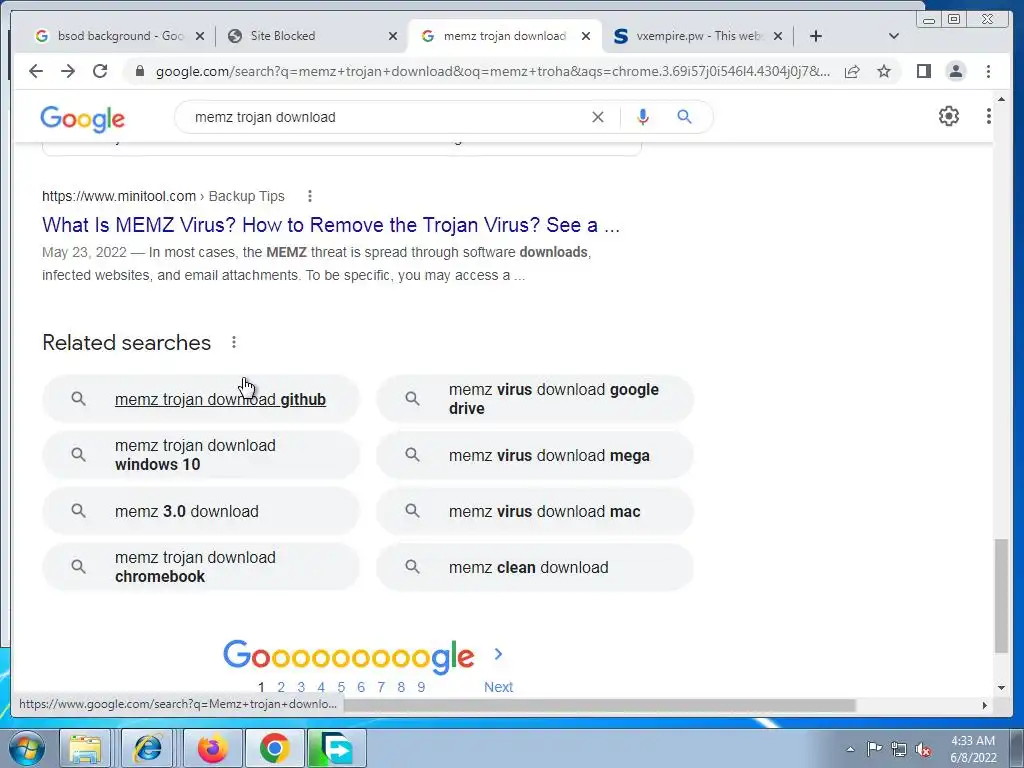Open Chrome's three-dot menu
The width and height of the screenshot is (1024, 768).
click(x=988, y=71)
